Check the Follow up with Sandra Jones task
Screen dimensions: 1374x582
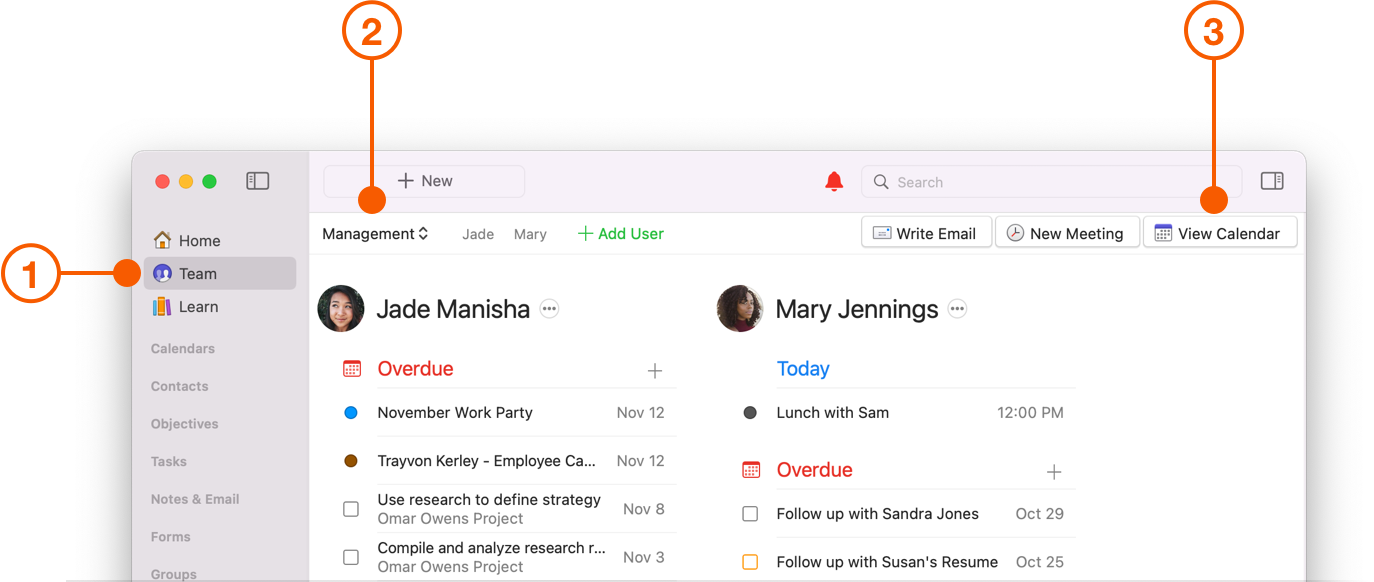coord(750,514)
